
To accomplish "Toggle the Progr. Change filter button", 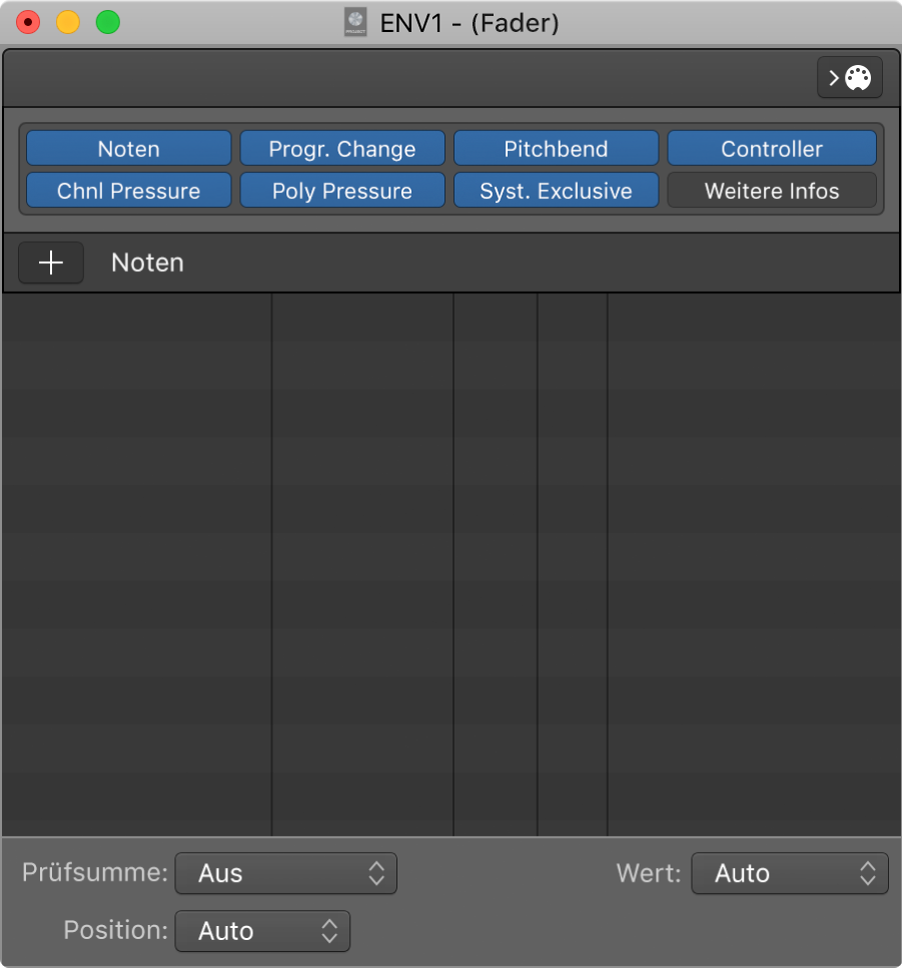I will click(342, 149).
